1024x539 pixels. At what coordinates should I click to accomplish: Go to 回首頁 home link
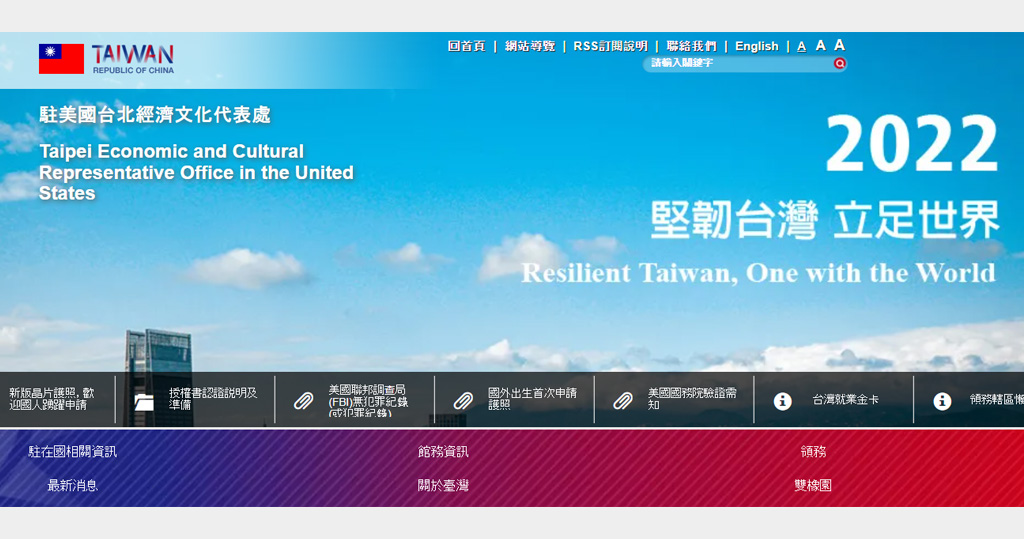coord(466,46)
